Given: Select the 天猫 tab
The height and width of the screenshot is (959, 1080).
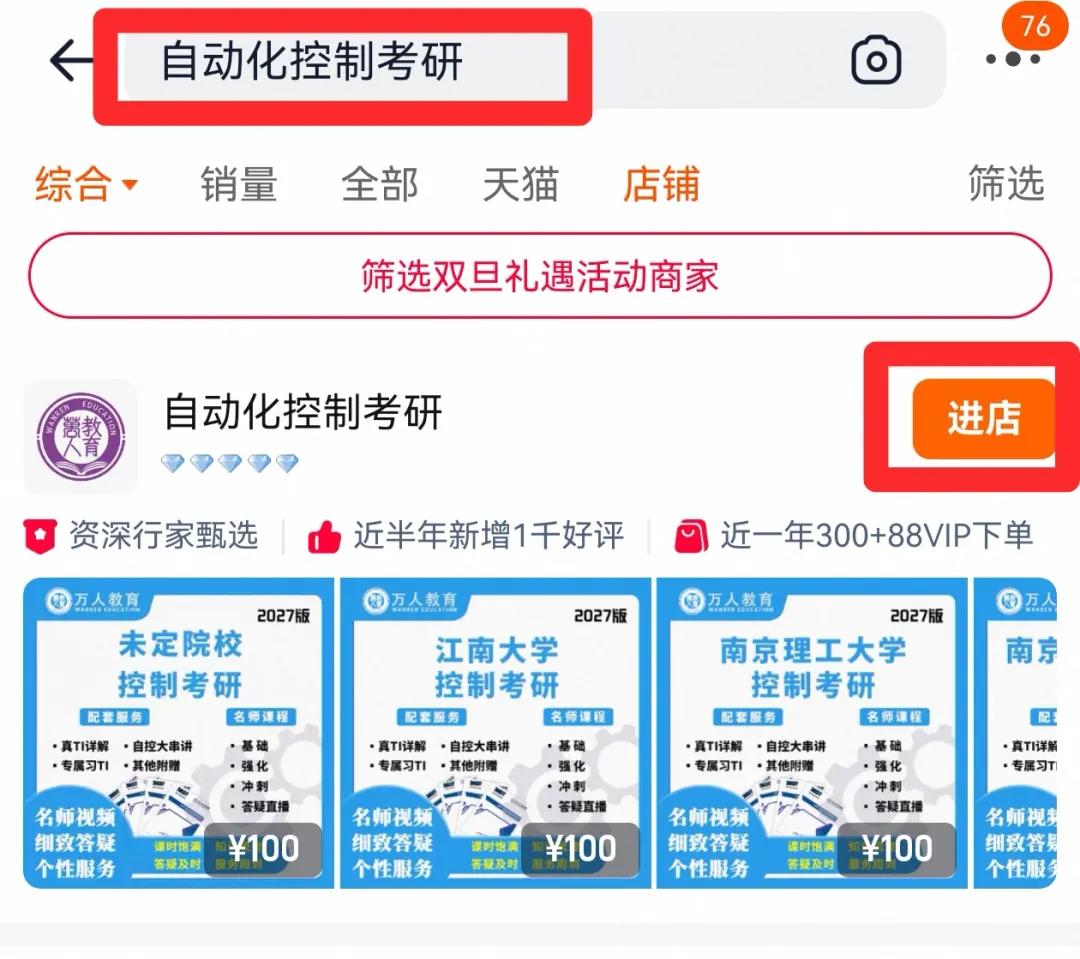Looking at the screenshot, I should (x=521, y=184).
